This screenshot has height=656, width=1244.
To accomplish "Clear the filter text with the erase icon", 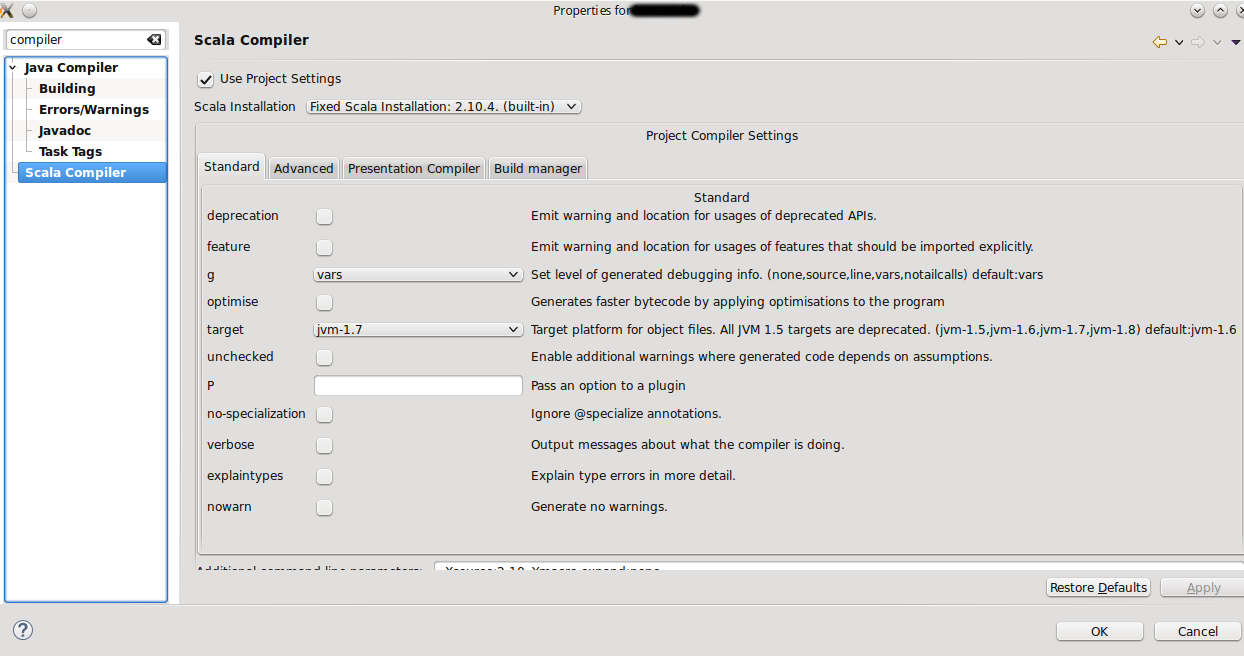I will click(154, 40).
